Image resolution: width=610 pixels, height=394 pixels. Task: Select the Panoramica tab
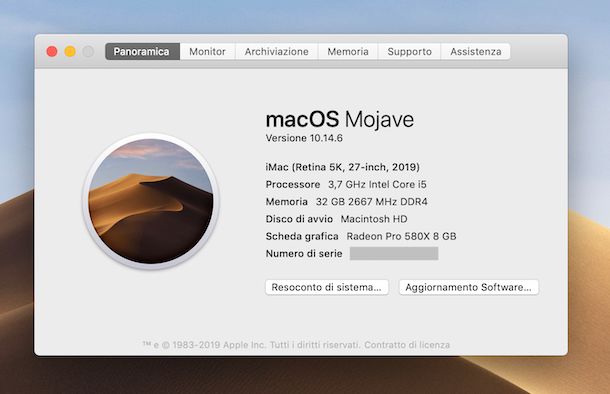pyautogui.click(x=142, y=51)
